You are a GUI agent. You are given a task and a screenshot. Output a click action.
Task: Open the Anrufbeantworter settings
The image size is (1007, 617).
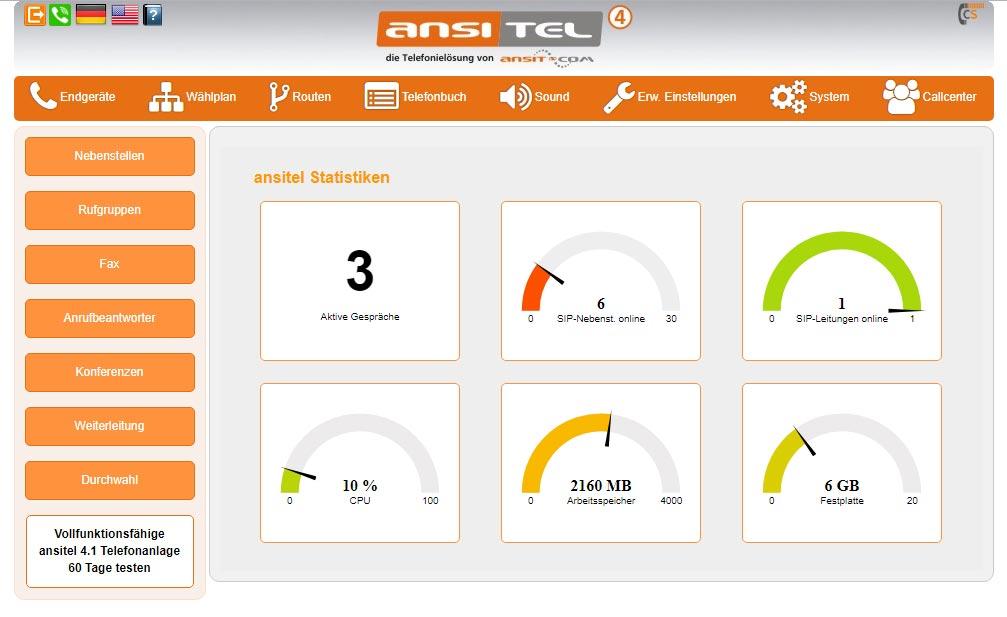click(x=110, y=318)
